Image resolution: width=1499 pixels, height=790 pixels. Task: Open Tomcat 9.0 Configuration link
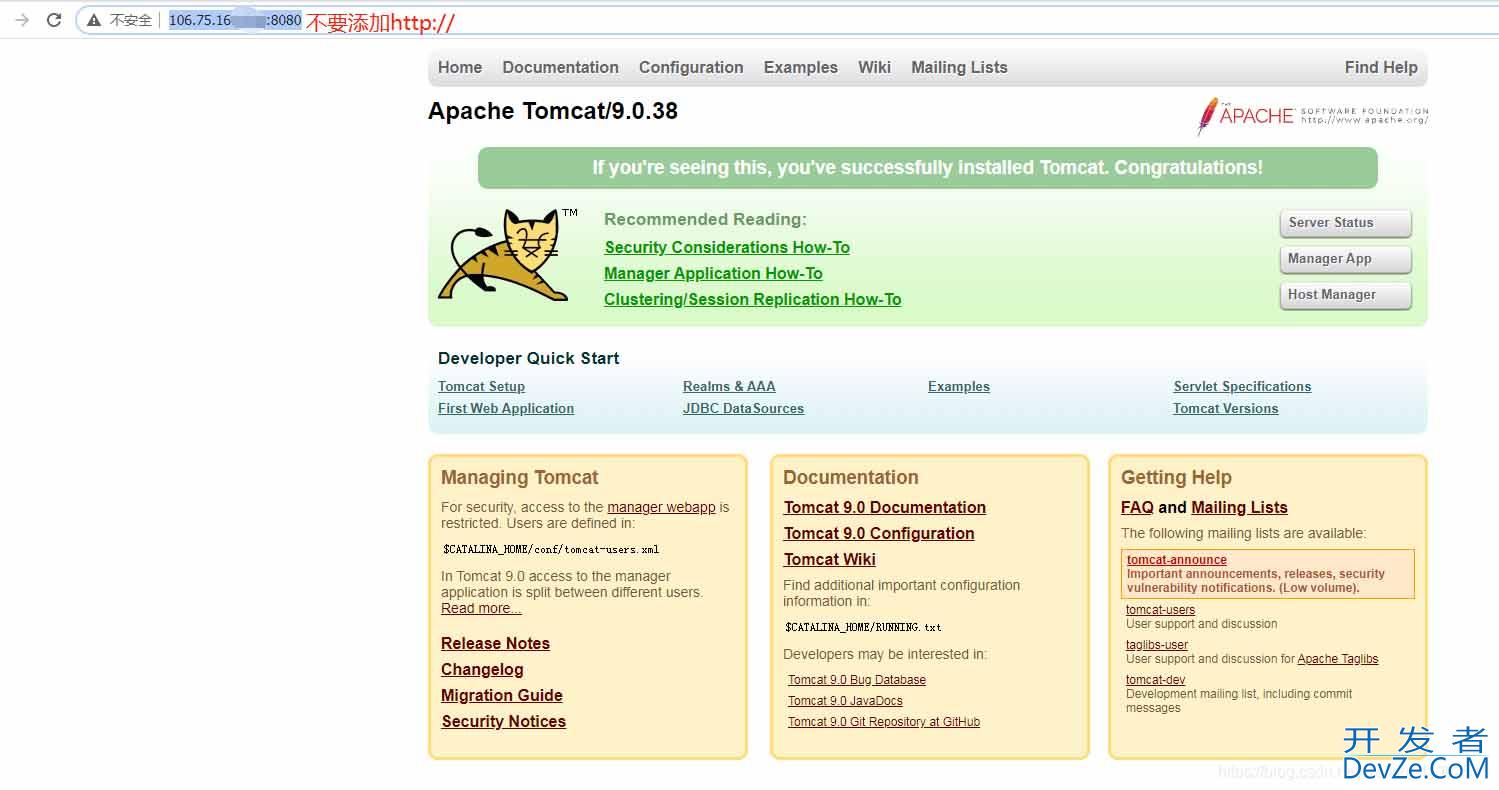pos(879,534)
